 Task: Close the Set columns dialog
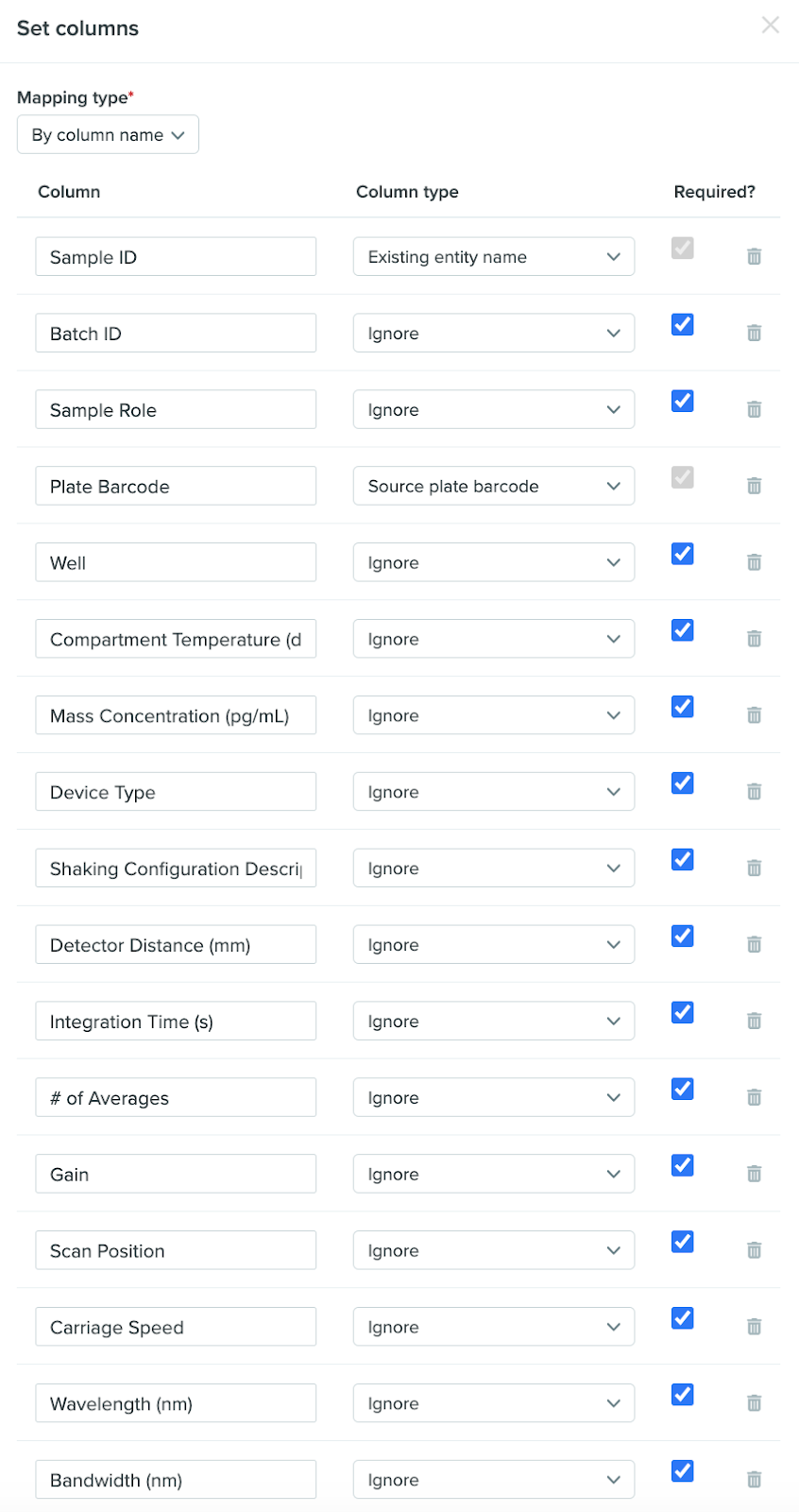tap(771, 26)
